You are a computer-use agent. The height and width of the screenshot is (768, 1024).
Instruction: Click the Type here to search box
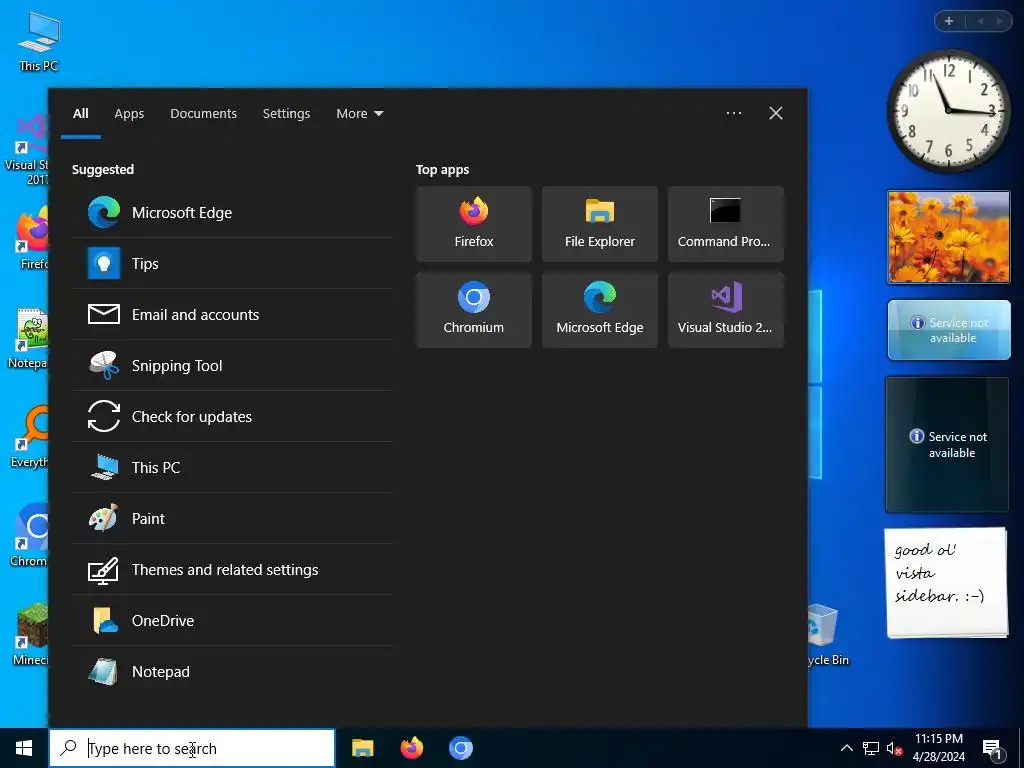[x=192, y=748]
